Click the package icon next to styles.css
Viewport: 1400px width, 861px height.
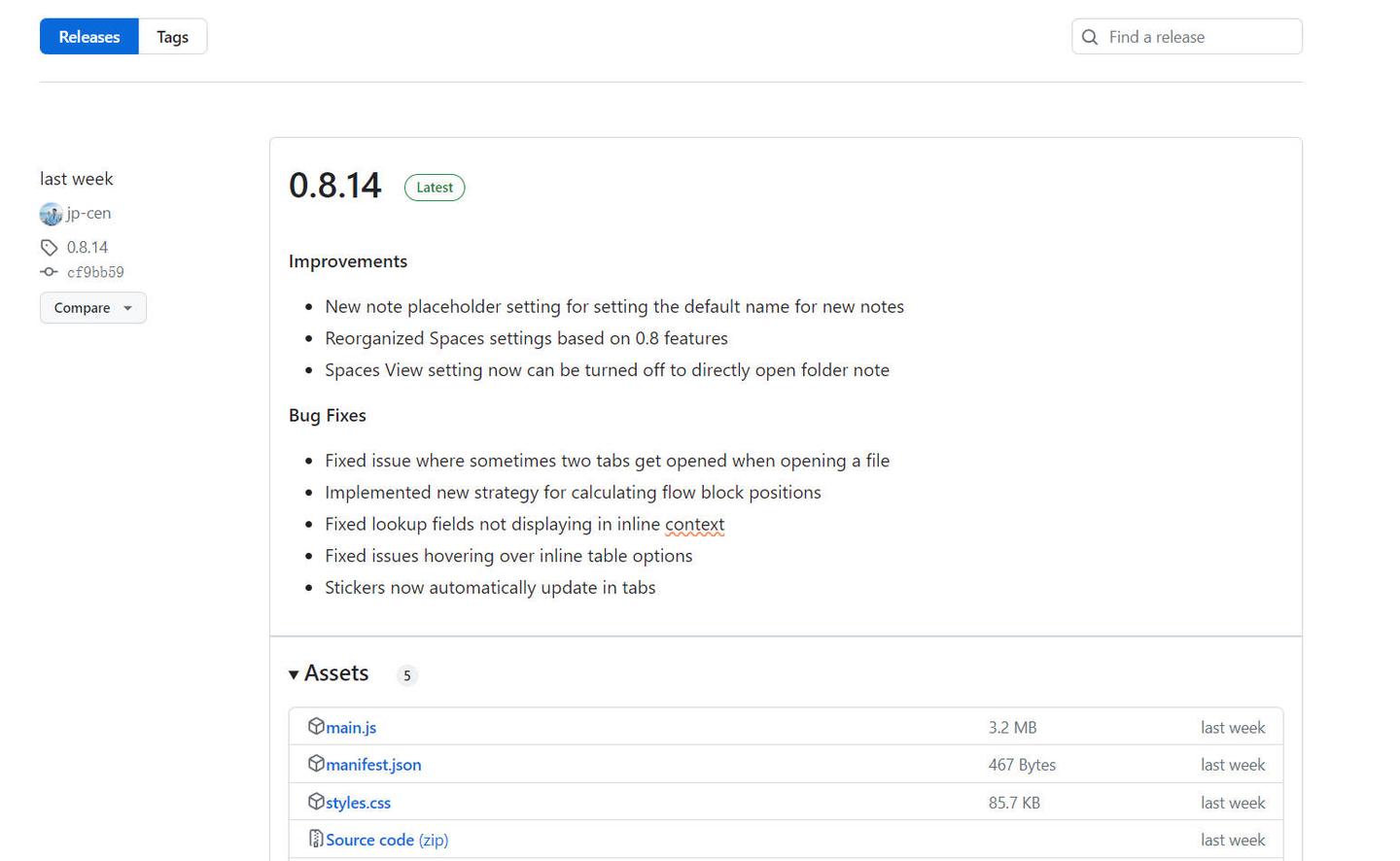coord(316,802)
